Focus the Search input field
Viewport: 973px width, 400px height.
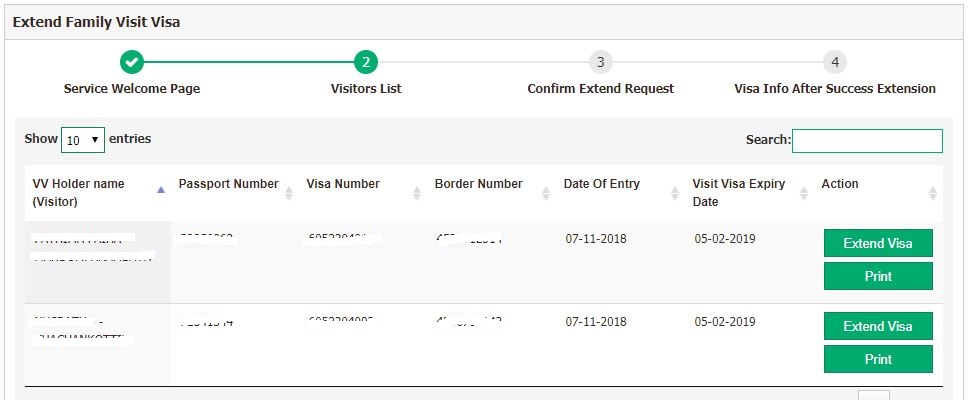[x=867, y=141]
